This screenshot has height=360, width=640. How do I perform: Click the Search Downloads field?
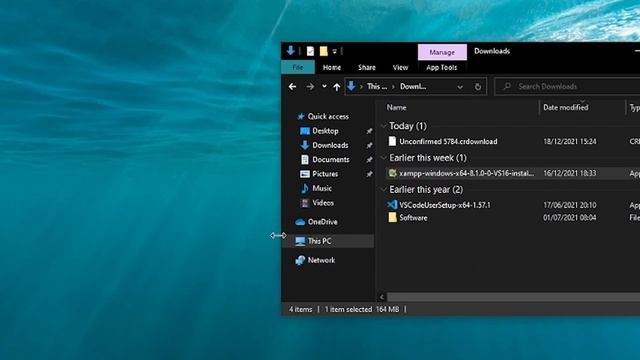567,87
